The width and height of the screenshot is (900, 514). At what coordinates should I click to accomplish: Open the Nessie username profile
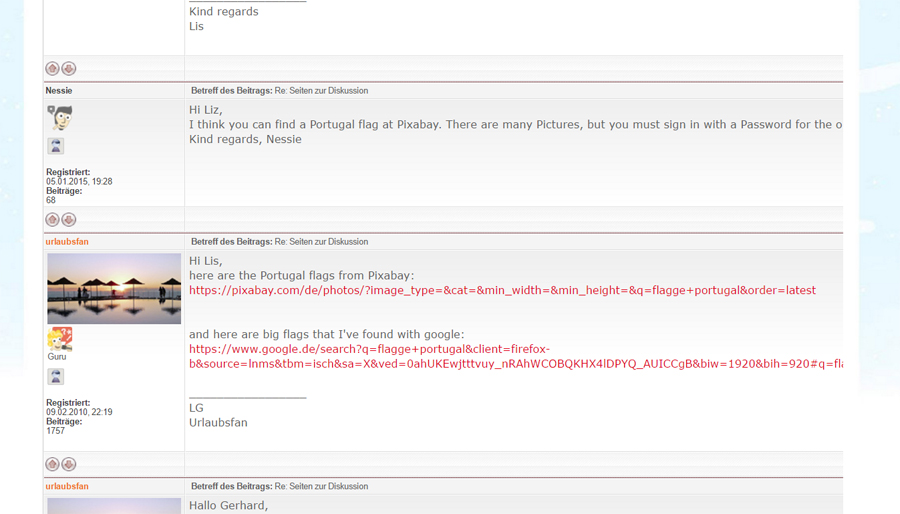click(x=59, y=91)
